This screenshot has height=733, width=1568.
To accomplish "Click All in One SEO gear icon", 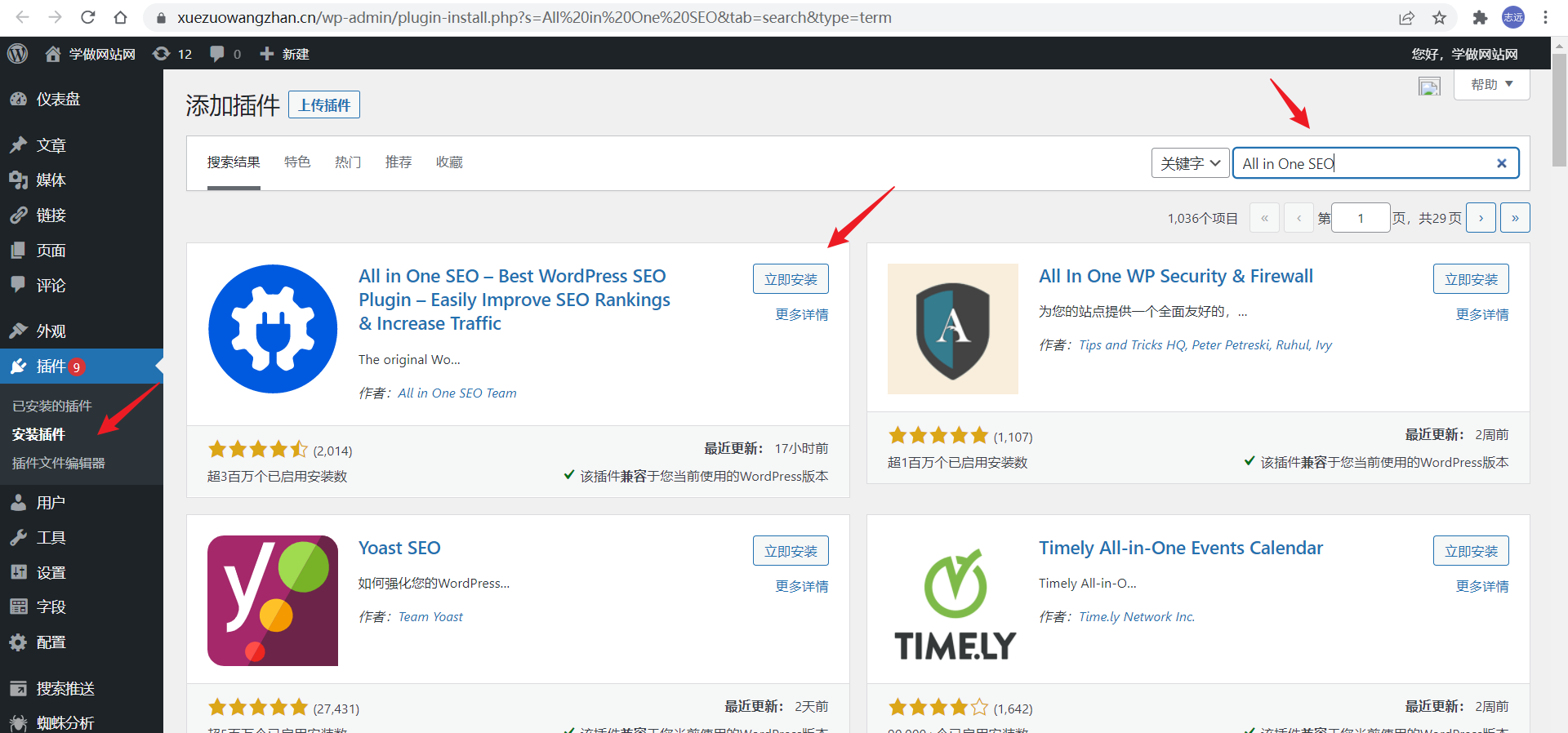I will tap(273, 329).
